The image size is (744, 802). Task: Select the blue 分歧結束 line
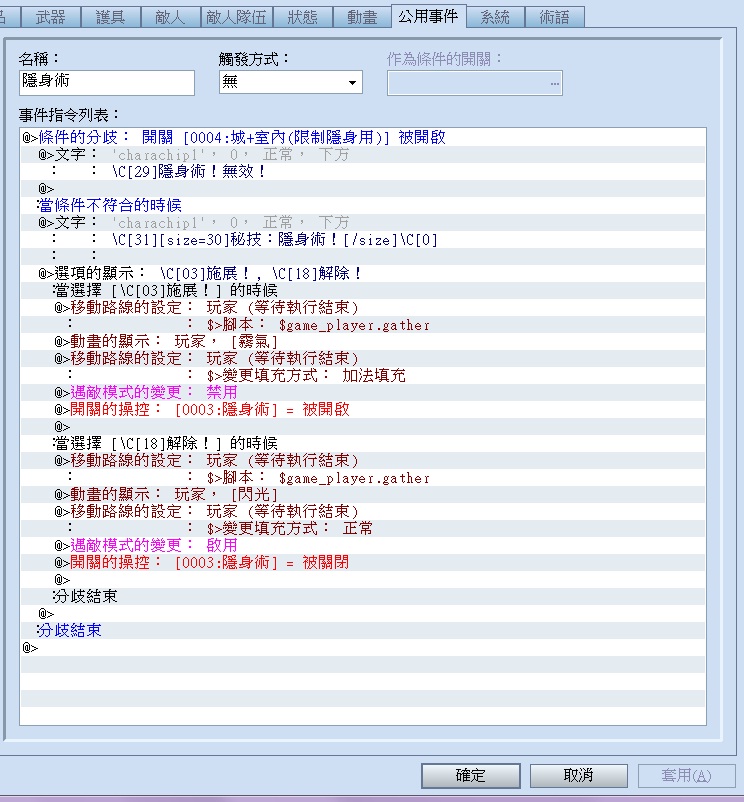pos(363,630)
